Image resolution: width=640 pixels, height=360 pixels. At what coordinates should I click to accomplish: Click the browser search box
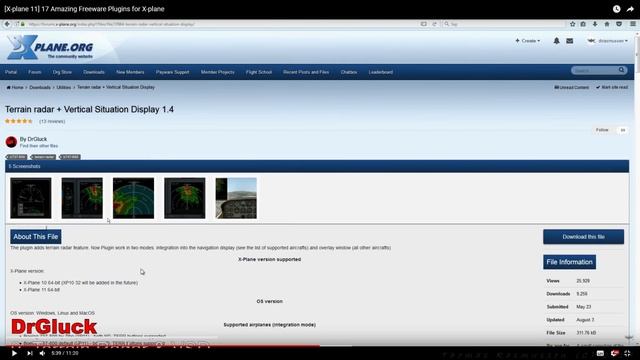coord(504,24)
